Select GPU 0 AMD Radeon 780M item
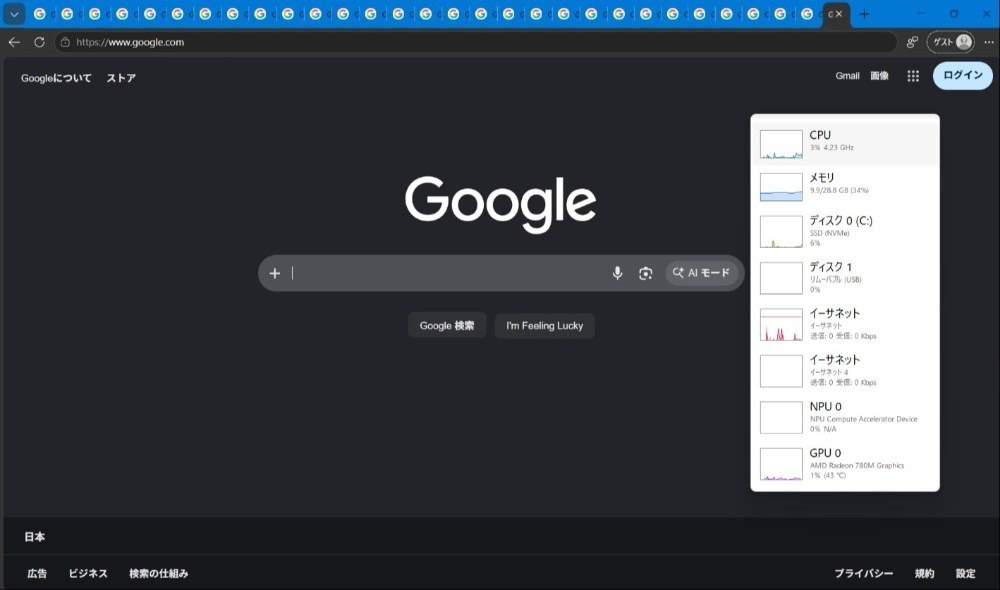 (845, 464)
